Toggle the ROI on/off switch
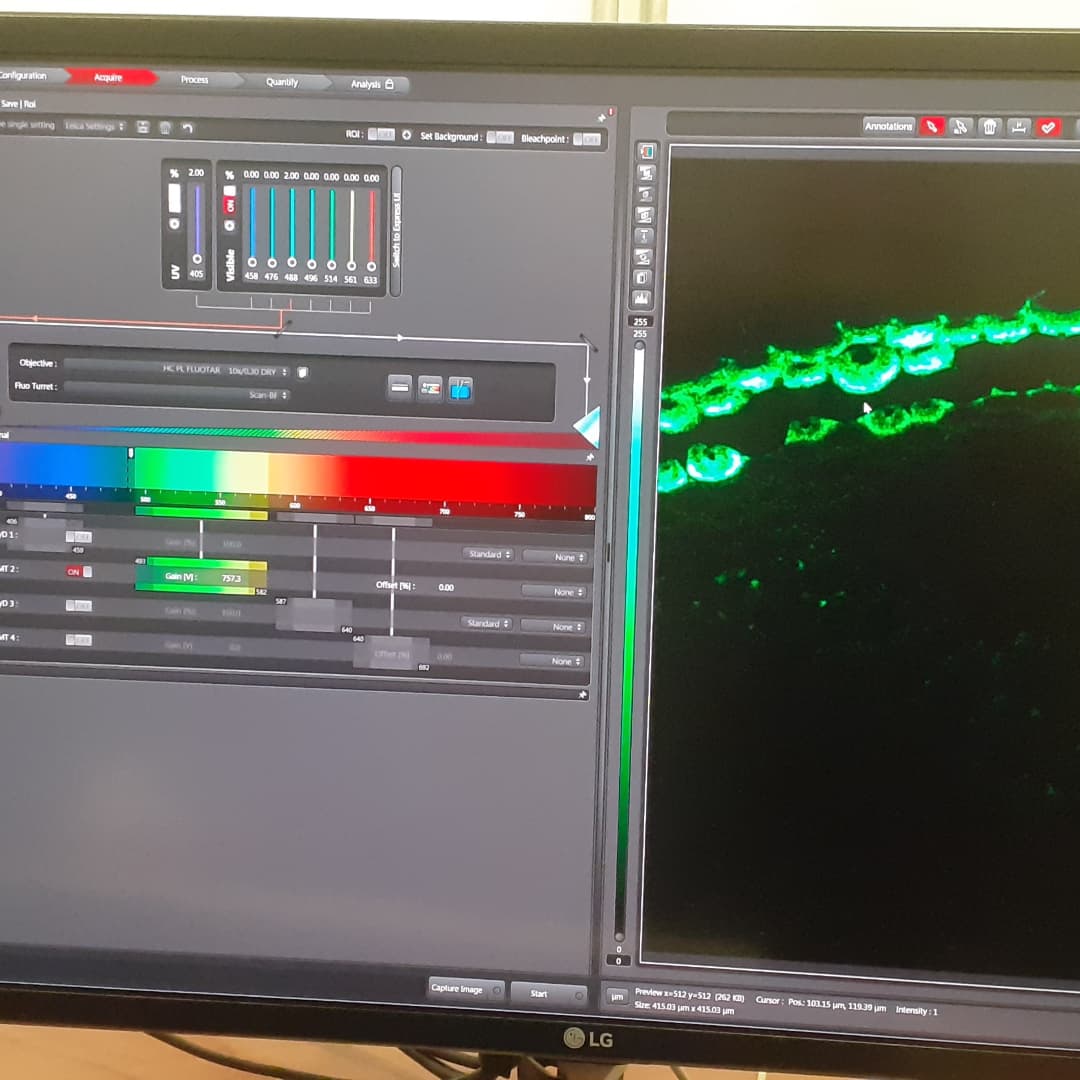The height and width of the screenshot is (1080, 1080). [x=381, y=134]
